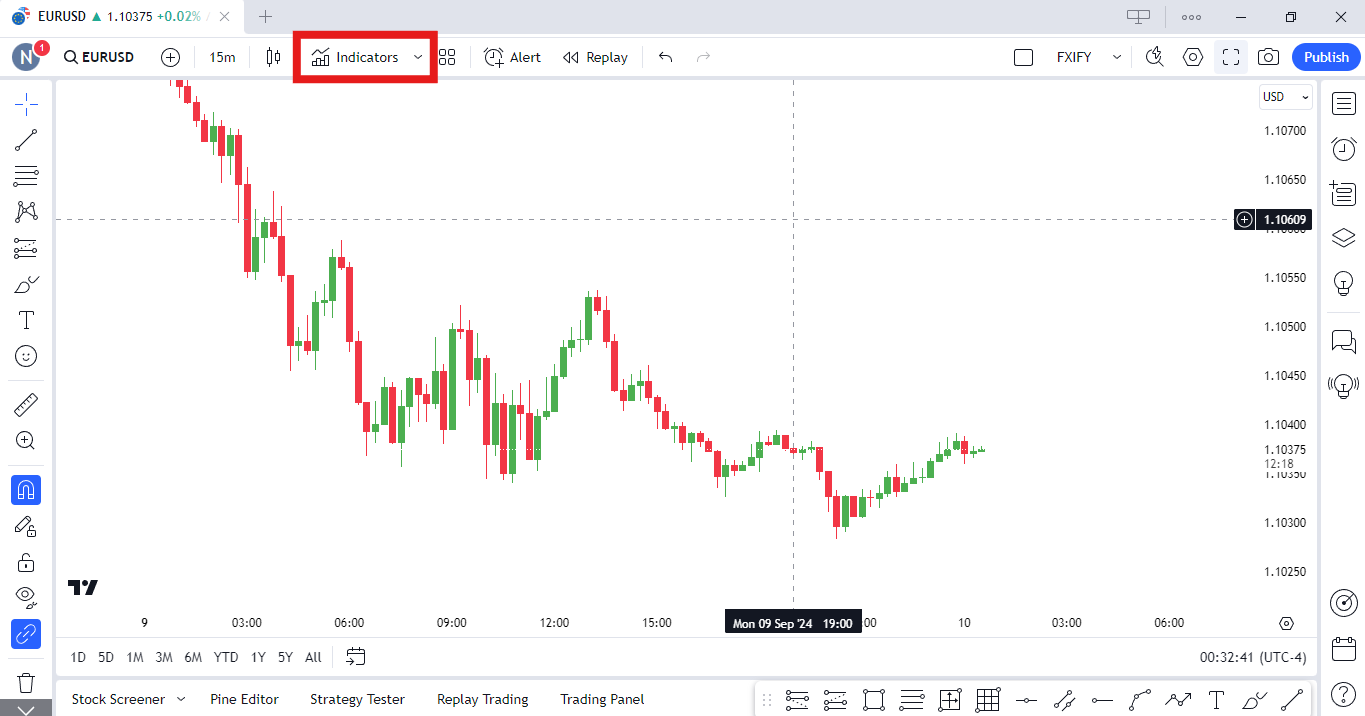Expand the Stock Screener dropdown arrow
The width and height of the screenshot is (1365, 716).
[181, 699]
